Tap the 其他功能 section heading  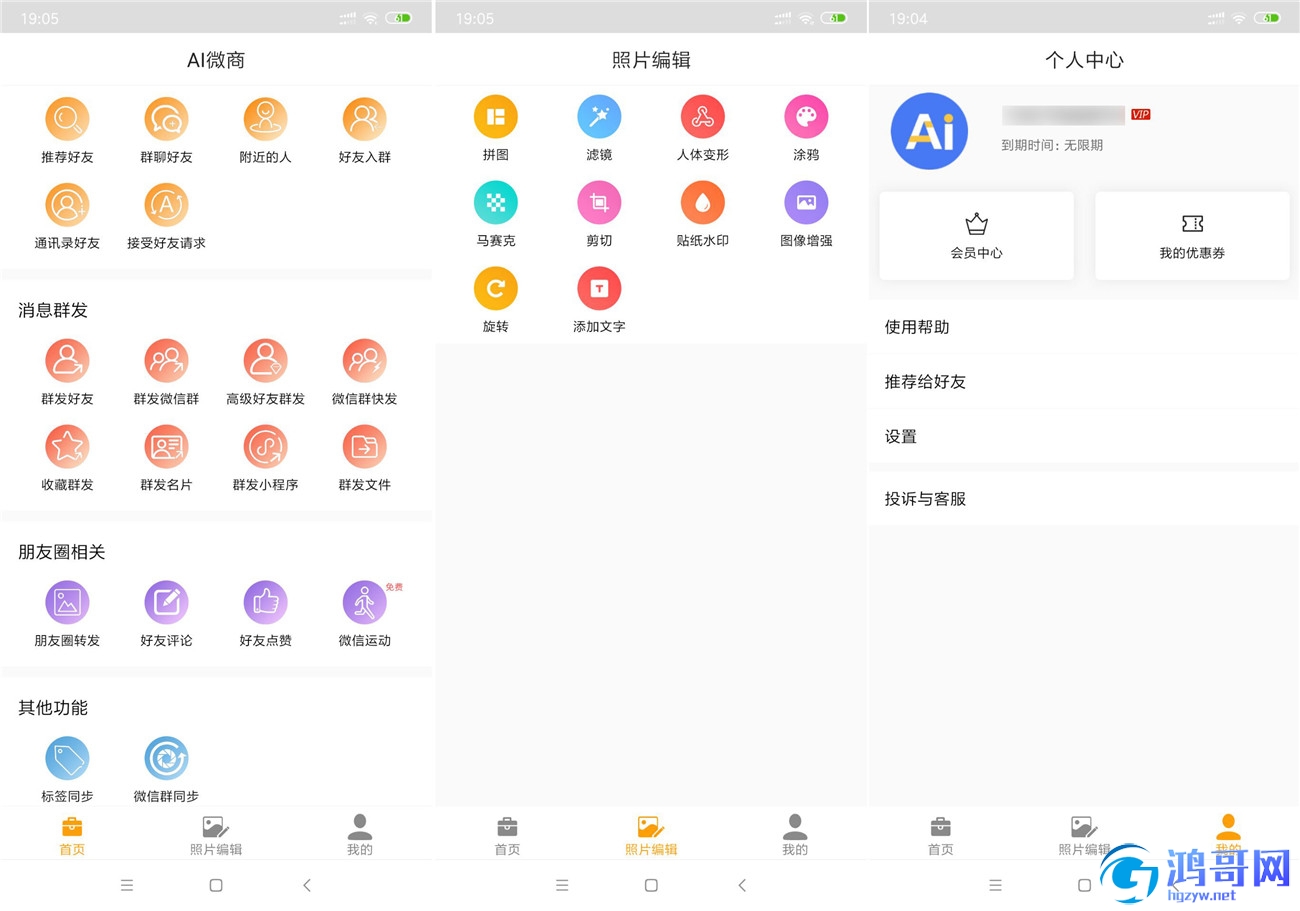click(x=53, y=708)
